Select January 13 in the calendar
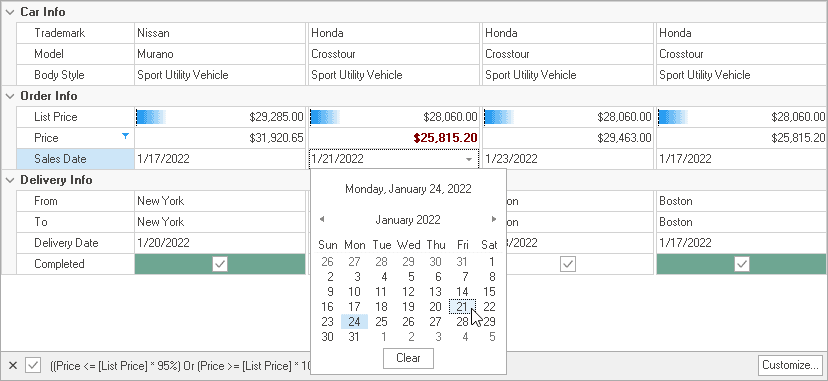 coord(435,292)
